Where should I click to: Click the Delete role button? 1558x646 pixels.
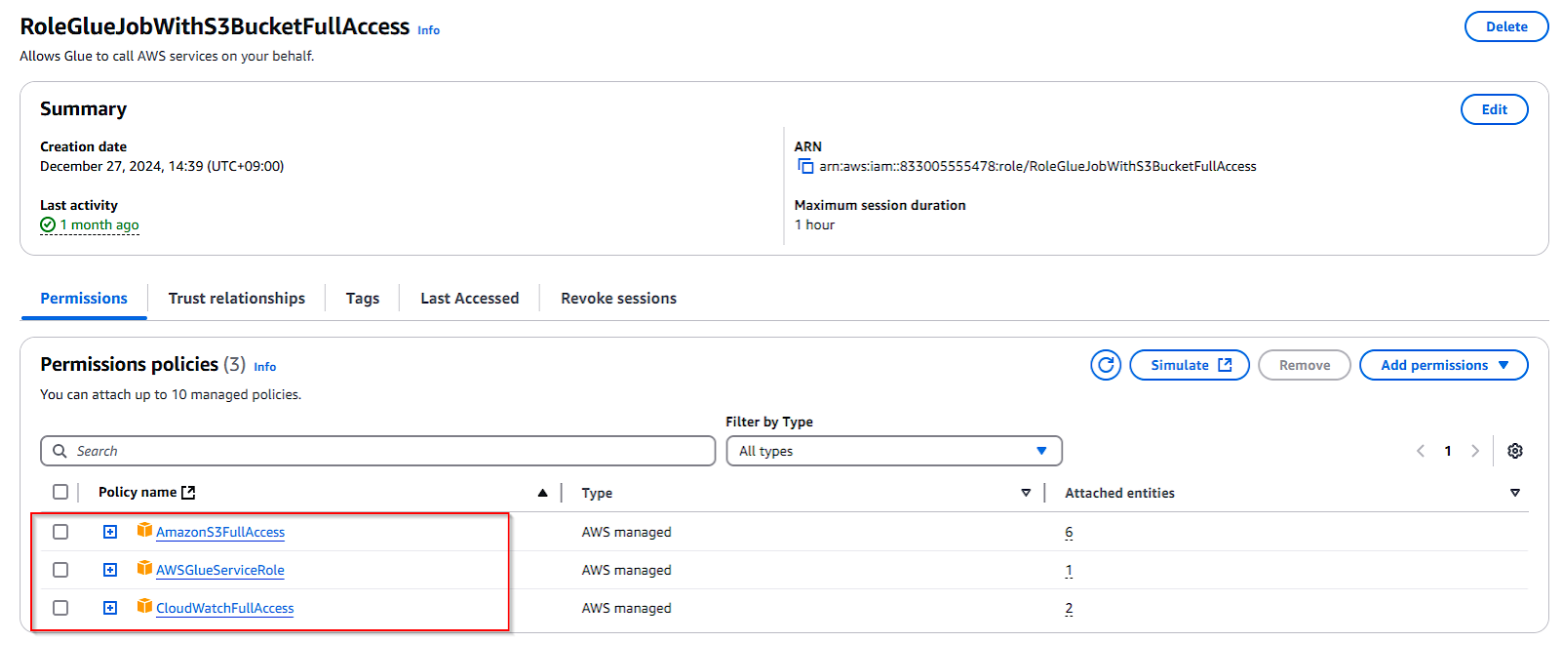(x=1506, y=27)
